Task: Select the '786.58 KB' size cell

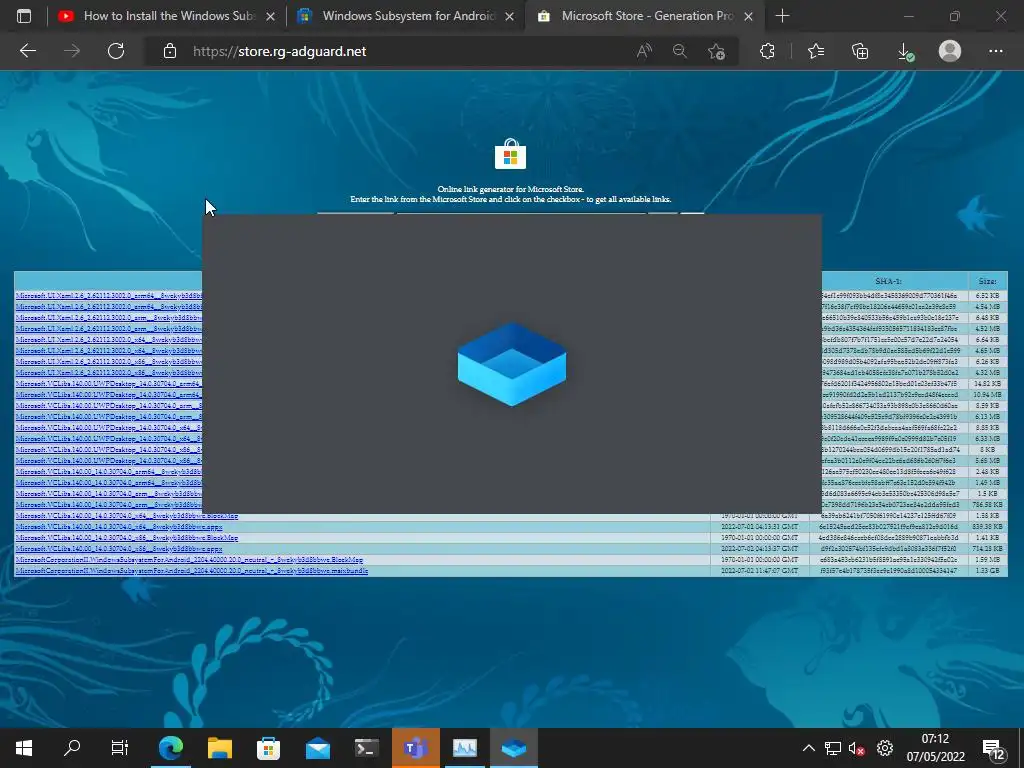Action: (x=987, y=505)
